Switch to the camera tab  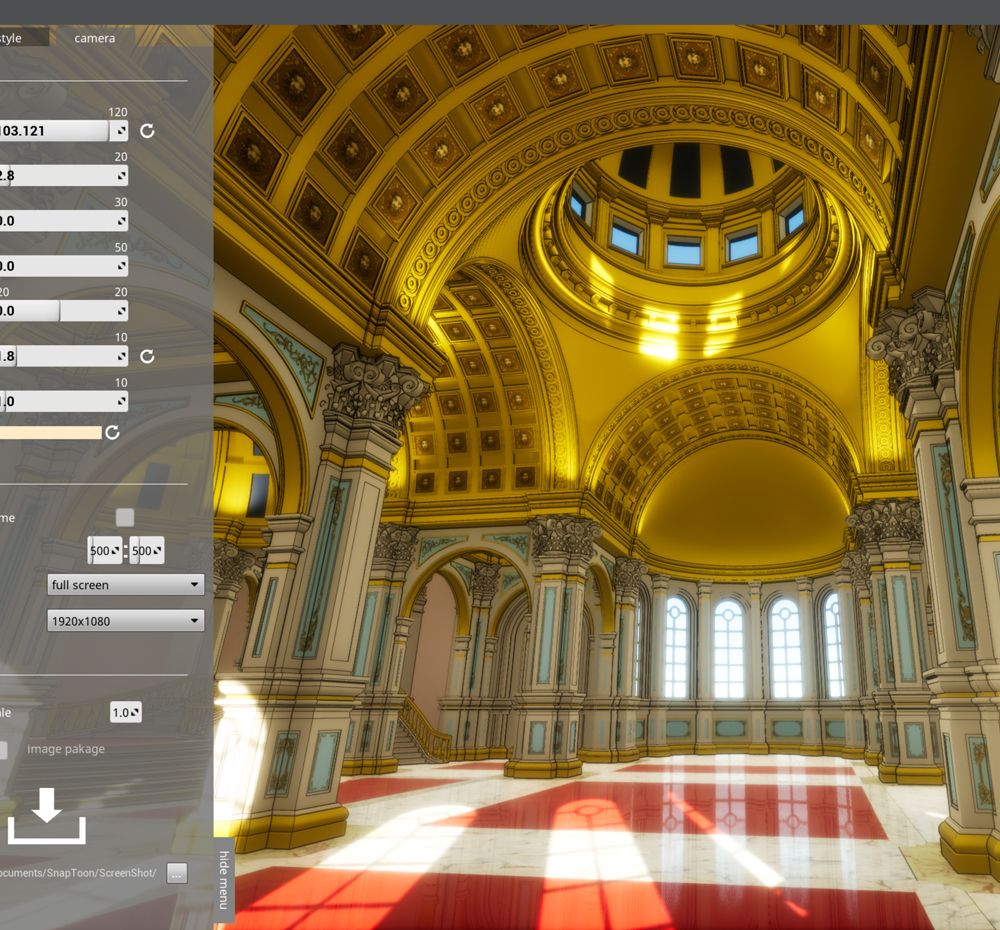[x=94, y=38]
